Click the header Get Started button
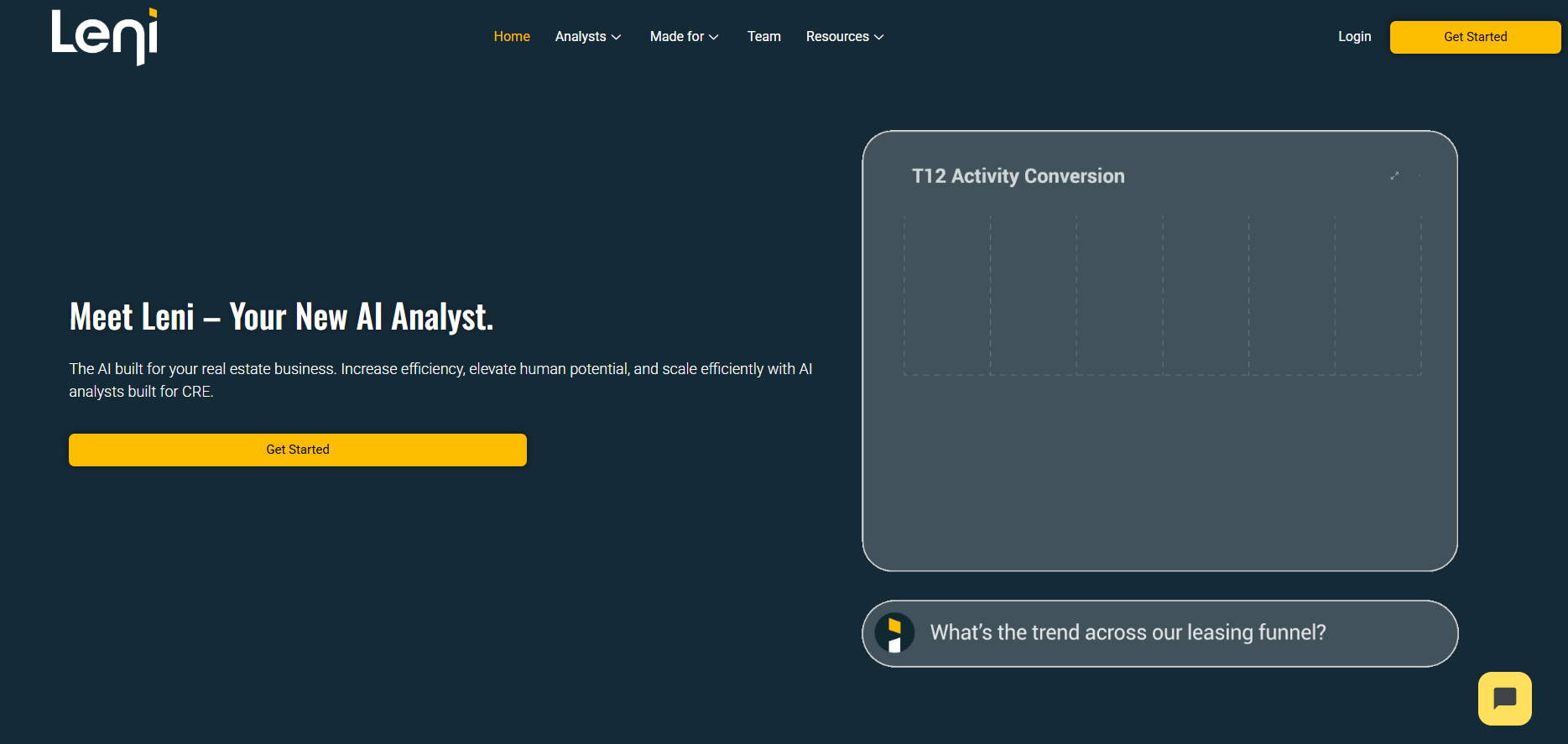The height and width of the screenshot is (744, 1568). (1475, 37)
